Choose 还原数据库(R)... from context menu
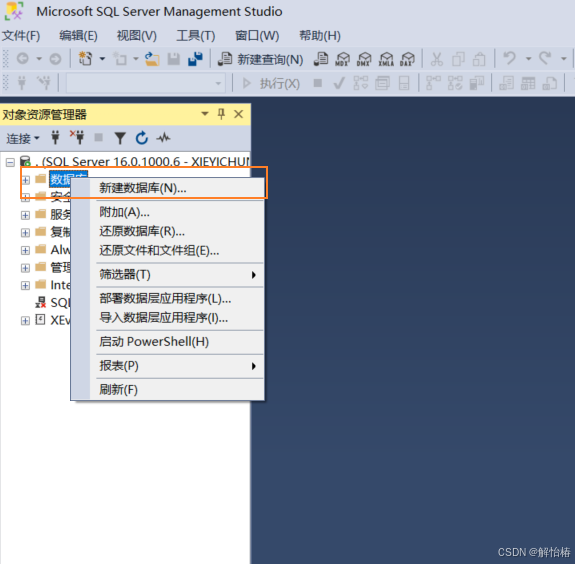The image size is (575, 564). coord(168,231)
